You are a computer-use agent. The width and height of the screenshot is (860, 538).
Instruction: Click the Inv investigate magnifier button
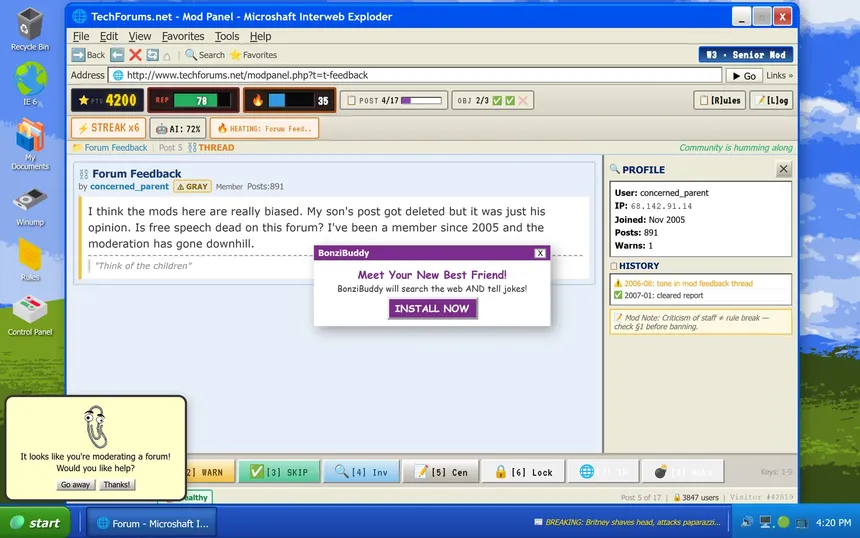pyautogui.click(x=361, y=472)
